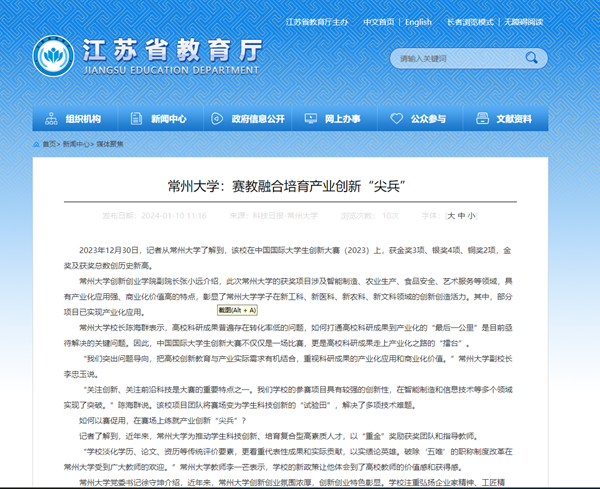
Task: Click the 文献资料 printer icon
Action: tap(482, 119)
